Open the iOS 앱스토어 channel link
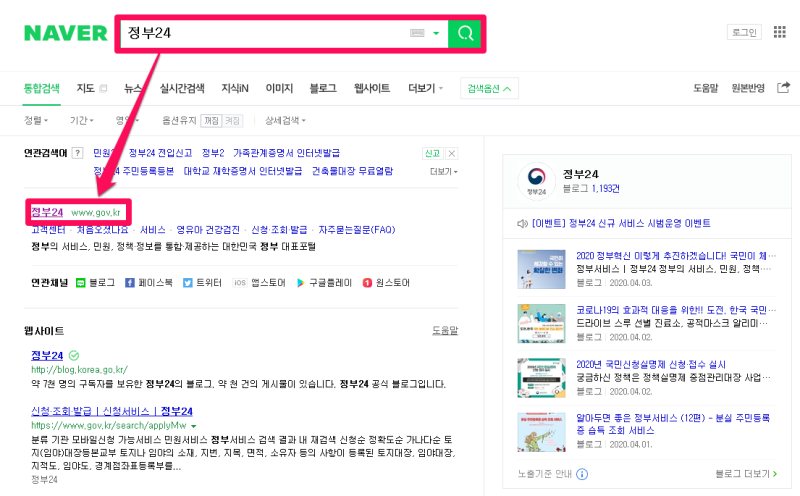The height and width of the screenshot is (496, 800). (259, 283)
